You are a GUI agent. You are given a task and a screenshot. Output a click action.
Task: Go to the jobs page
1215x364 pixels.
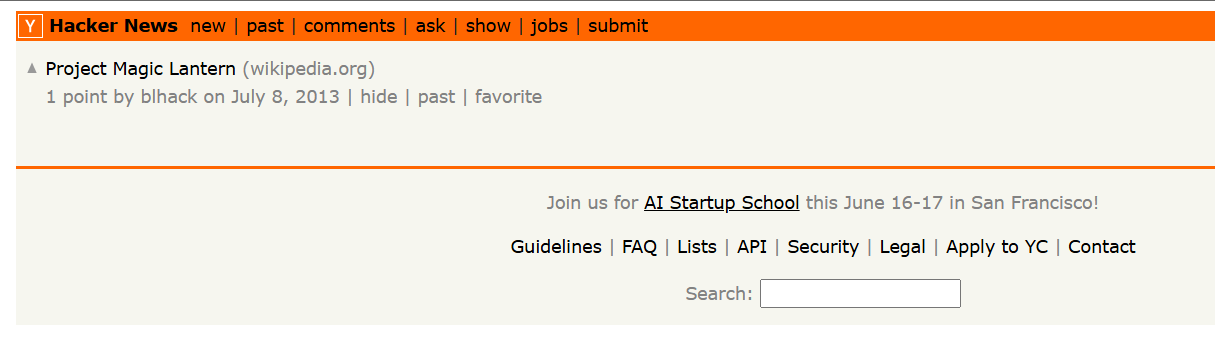click(x=549, y=26)
